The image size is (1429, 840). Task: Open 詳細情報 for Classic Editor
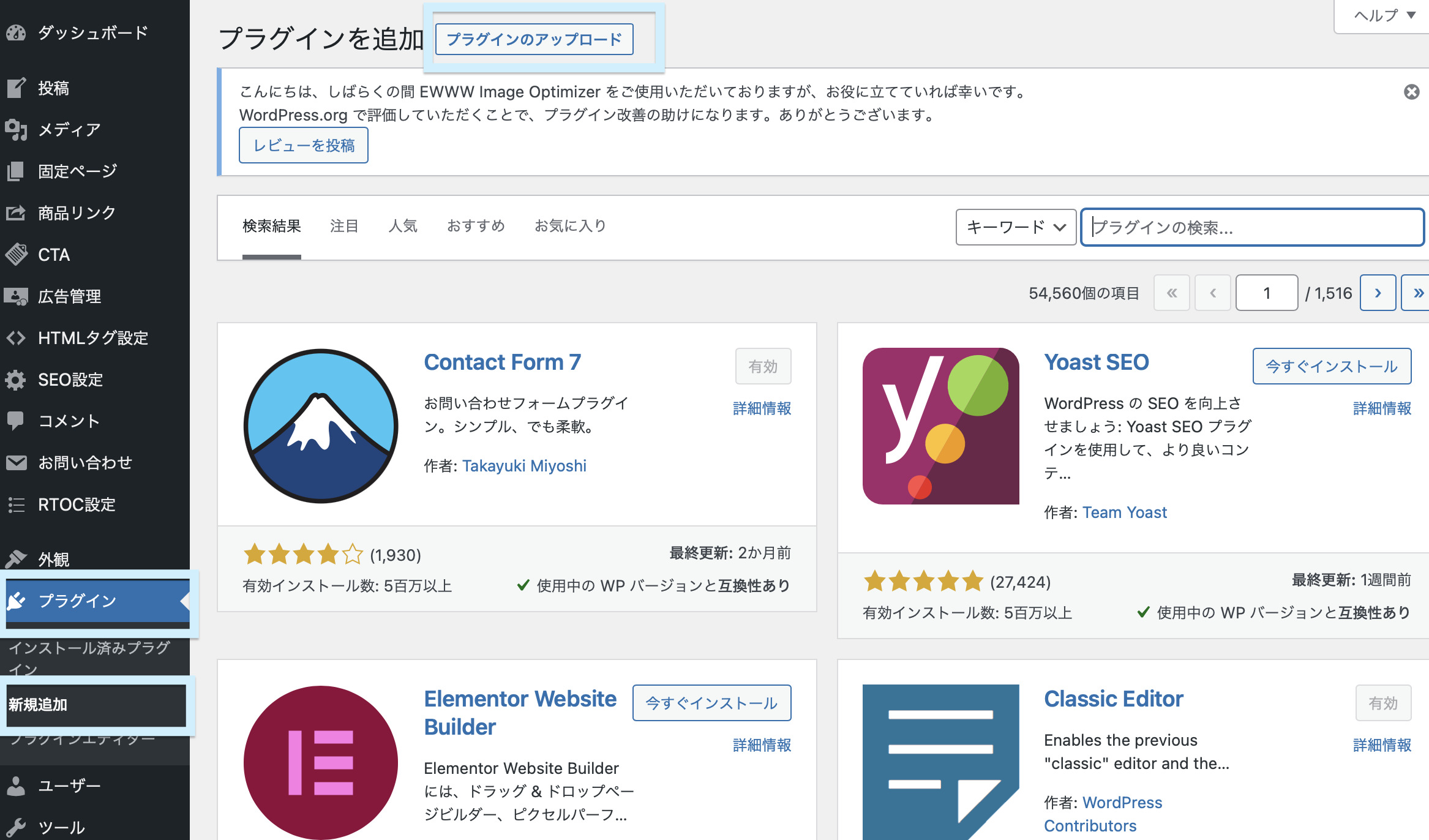[1382, 745]
